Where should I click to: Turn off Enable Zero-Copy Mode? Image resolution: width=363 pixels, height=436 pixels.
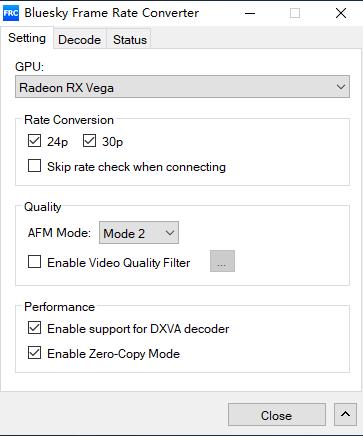[34, 353]
